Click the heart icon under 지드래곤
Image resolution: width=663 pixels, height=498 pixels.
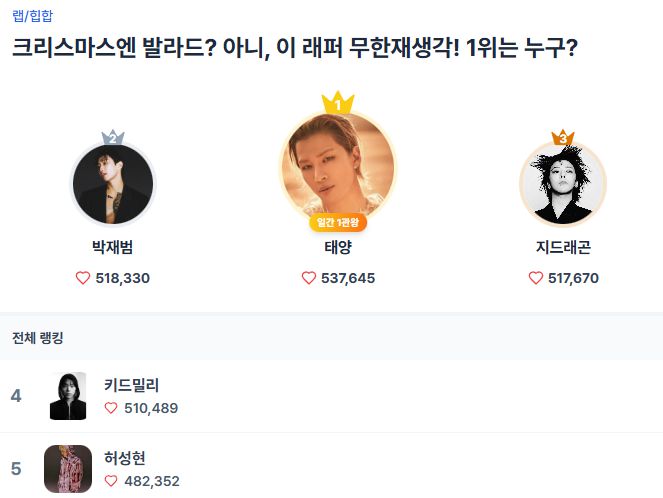(536, 278)
